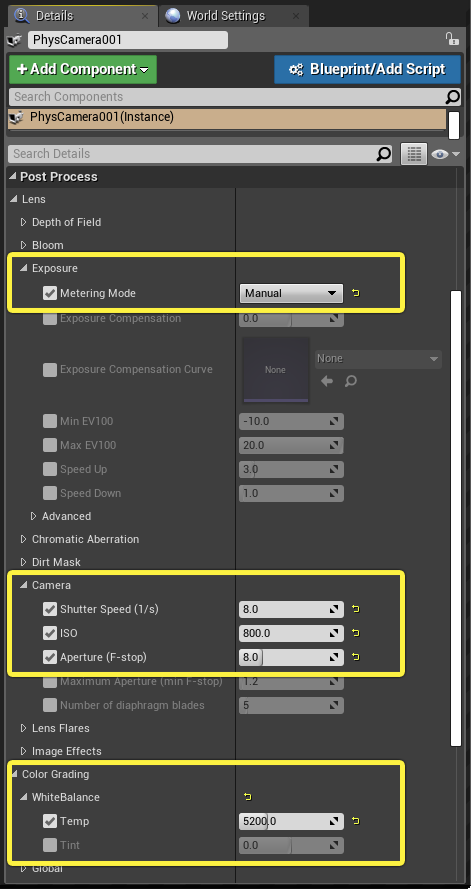
Task: Reset the Shutter Speed value to default
Action: click(356, 609)
